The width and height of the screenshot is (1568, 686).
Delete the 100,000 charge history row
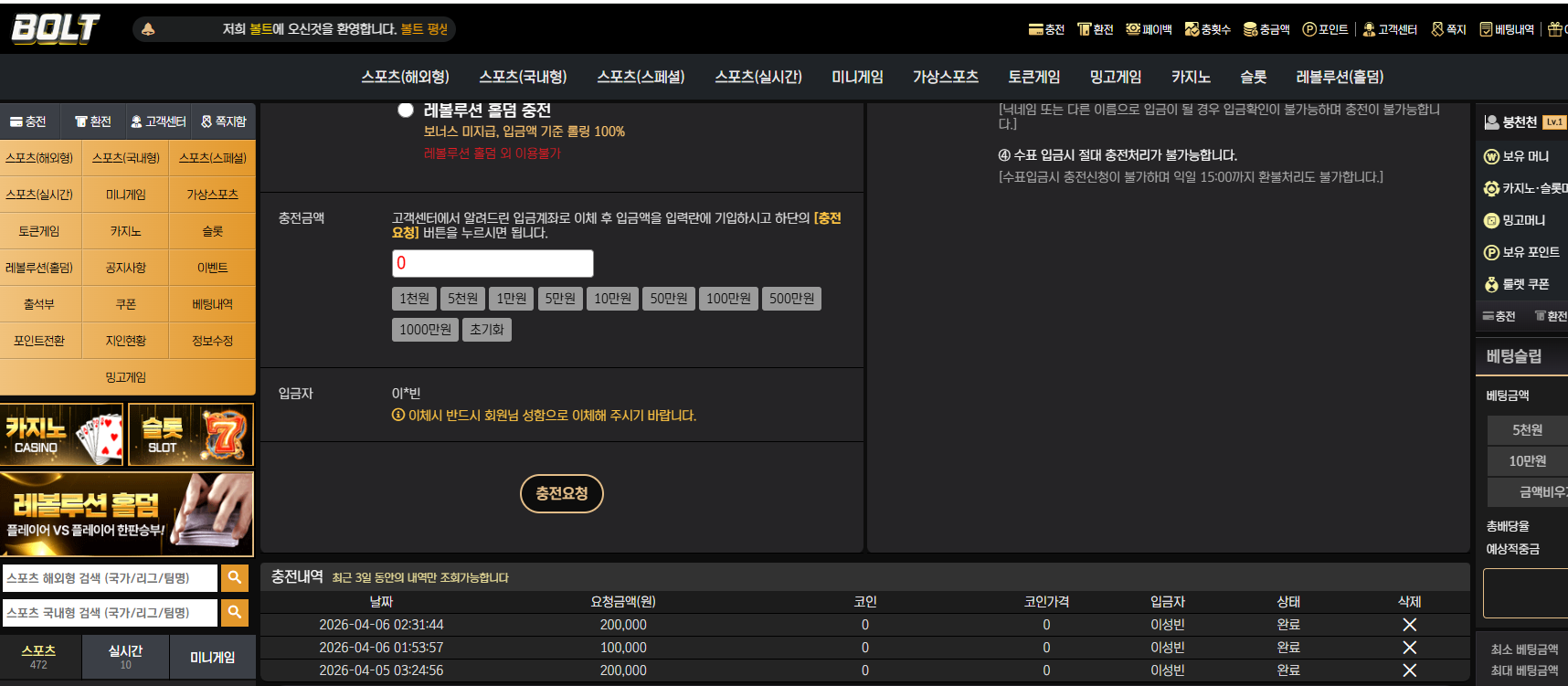tap(1409, 648)
